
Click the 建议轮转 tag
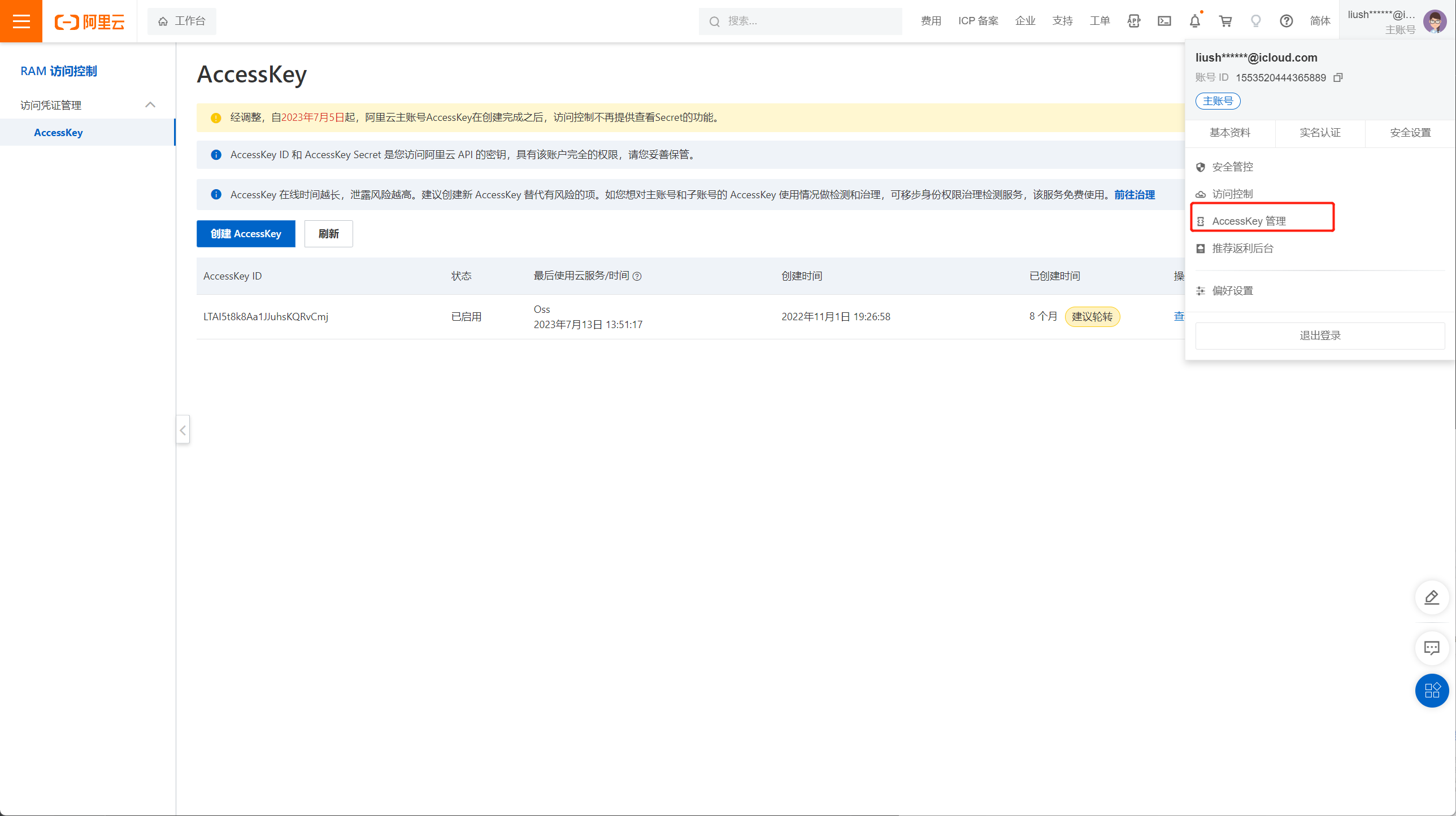(x=1092, y=317)
